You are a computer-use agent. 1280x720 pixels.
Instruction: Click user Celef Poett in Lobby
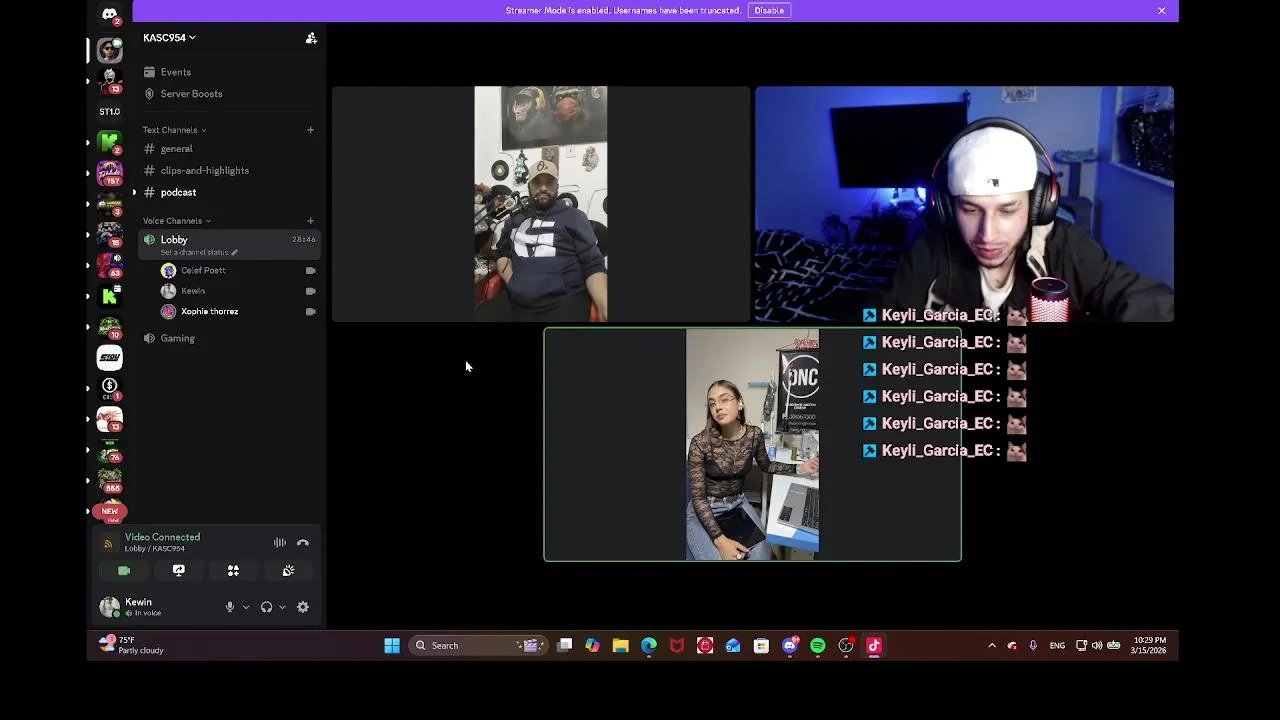203,271
